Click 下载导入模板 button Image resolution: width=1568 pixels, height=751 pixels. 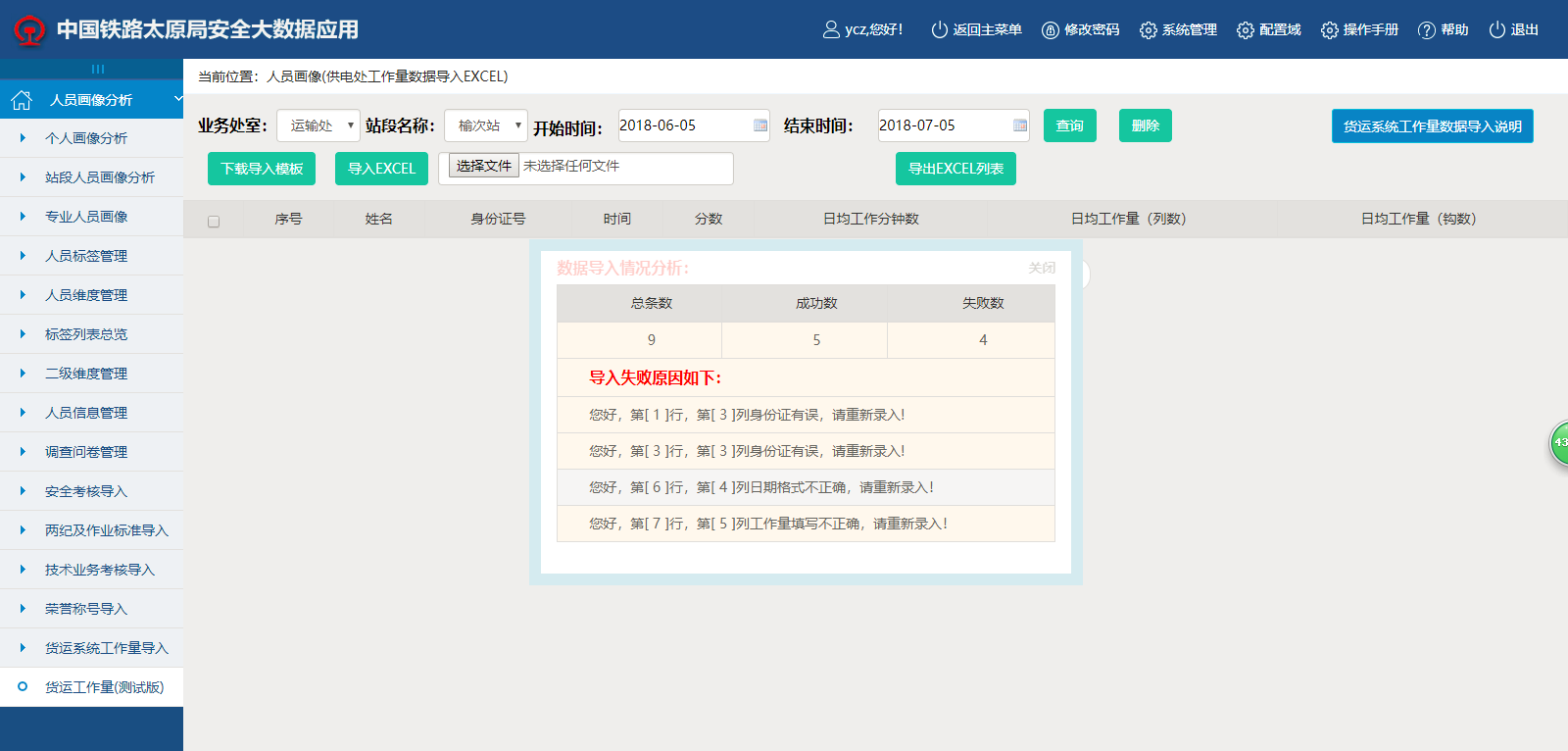click(x=262, y=169)
